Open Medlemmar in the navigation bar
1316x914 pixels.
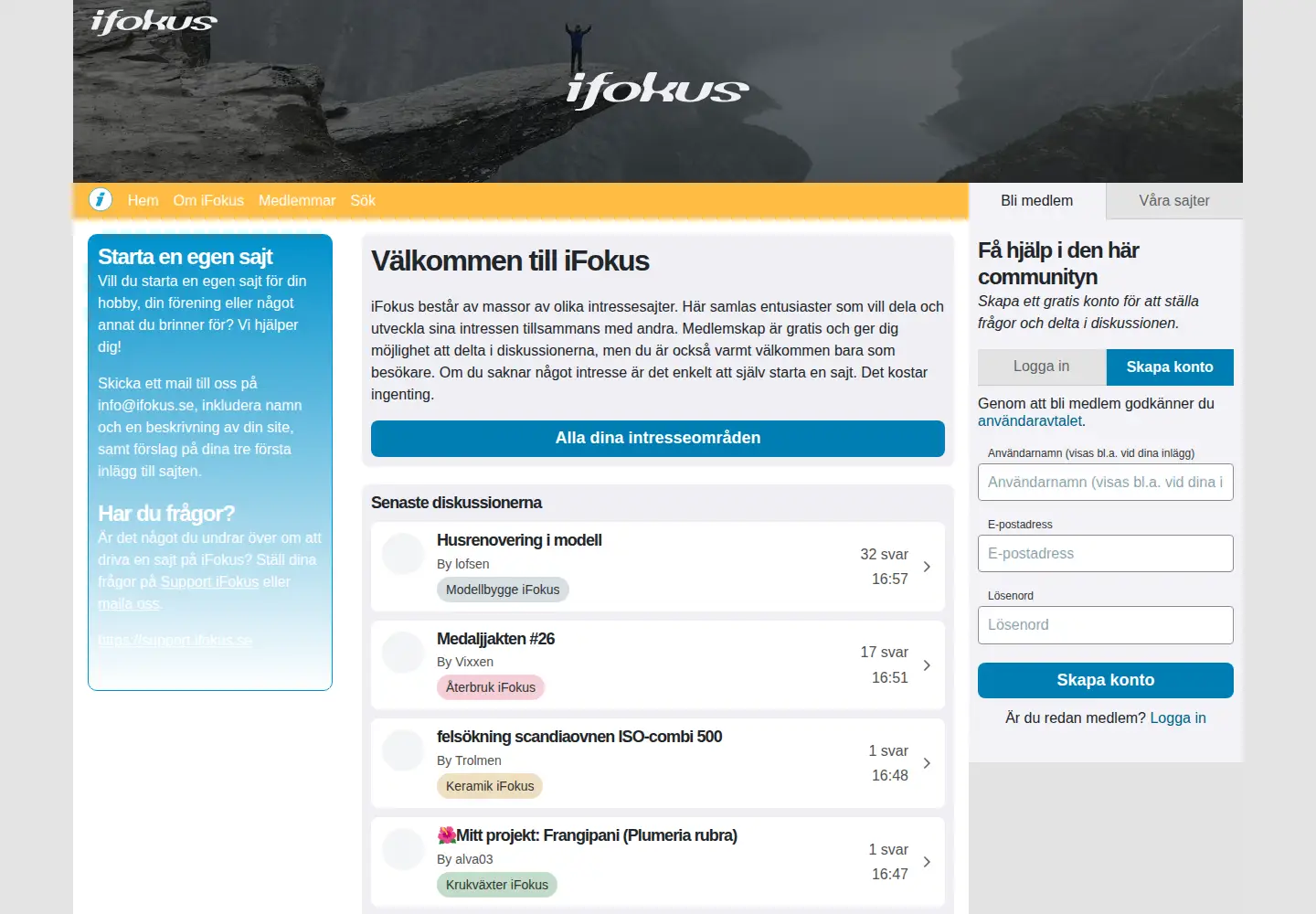[x=297, y=200]
